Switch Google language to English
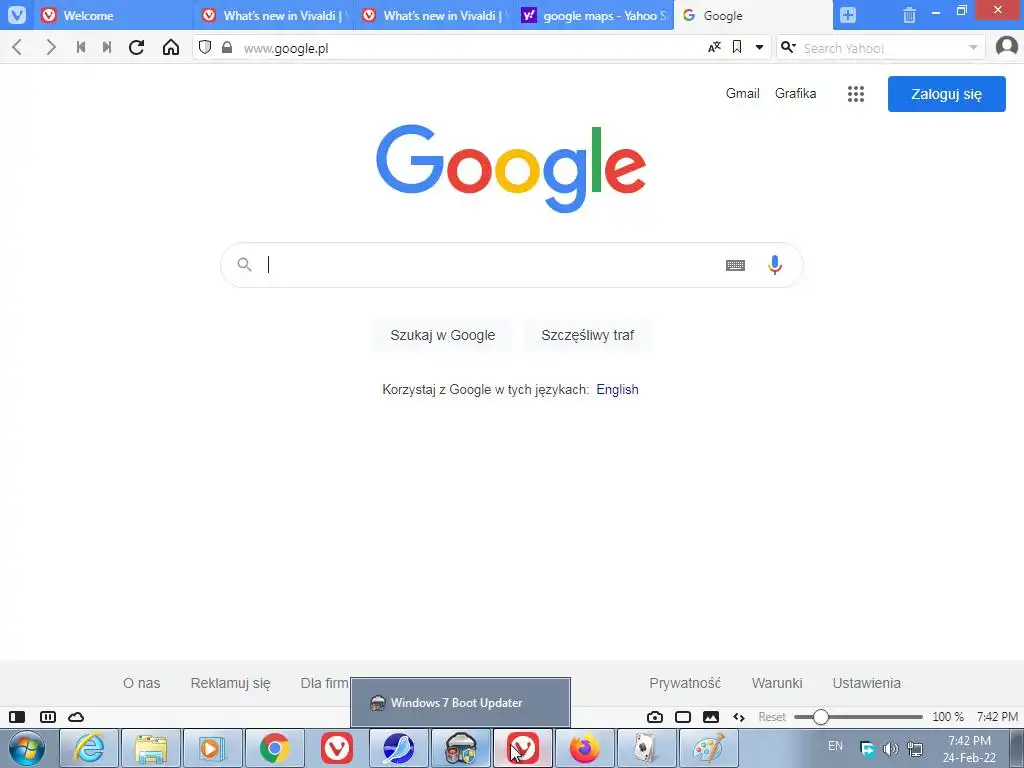This screenshot has width=1024, height=768. (617, 389)
